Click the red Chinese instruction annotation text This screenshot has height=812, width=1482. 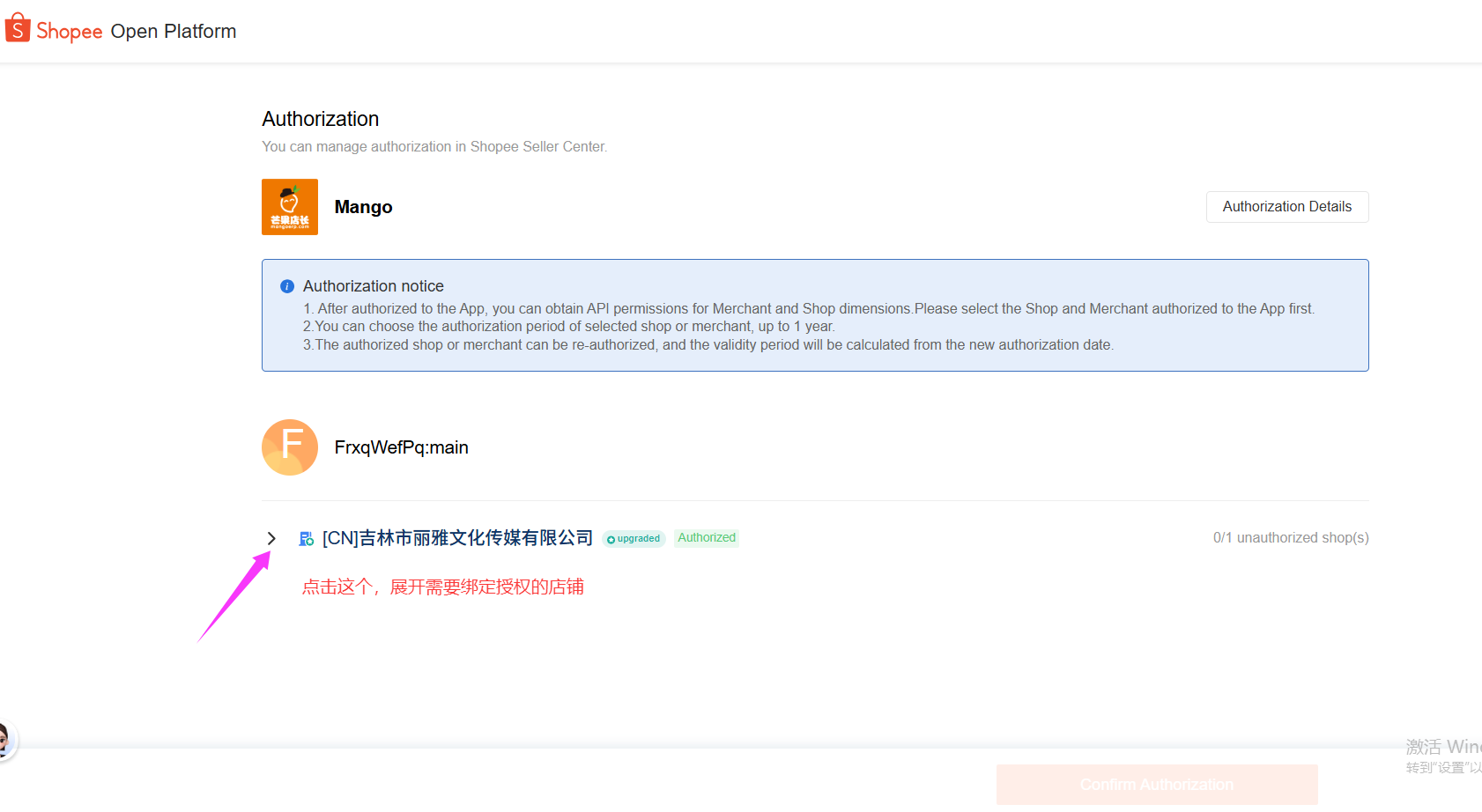tap(442, 587)
